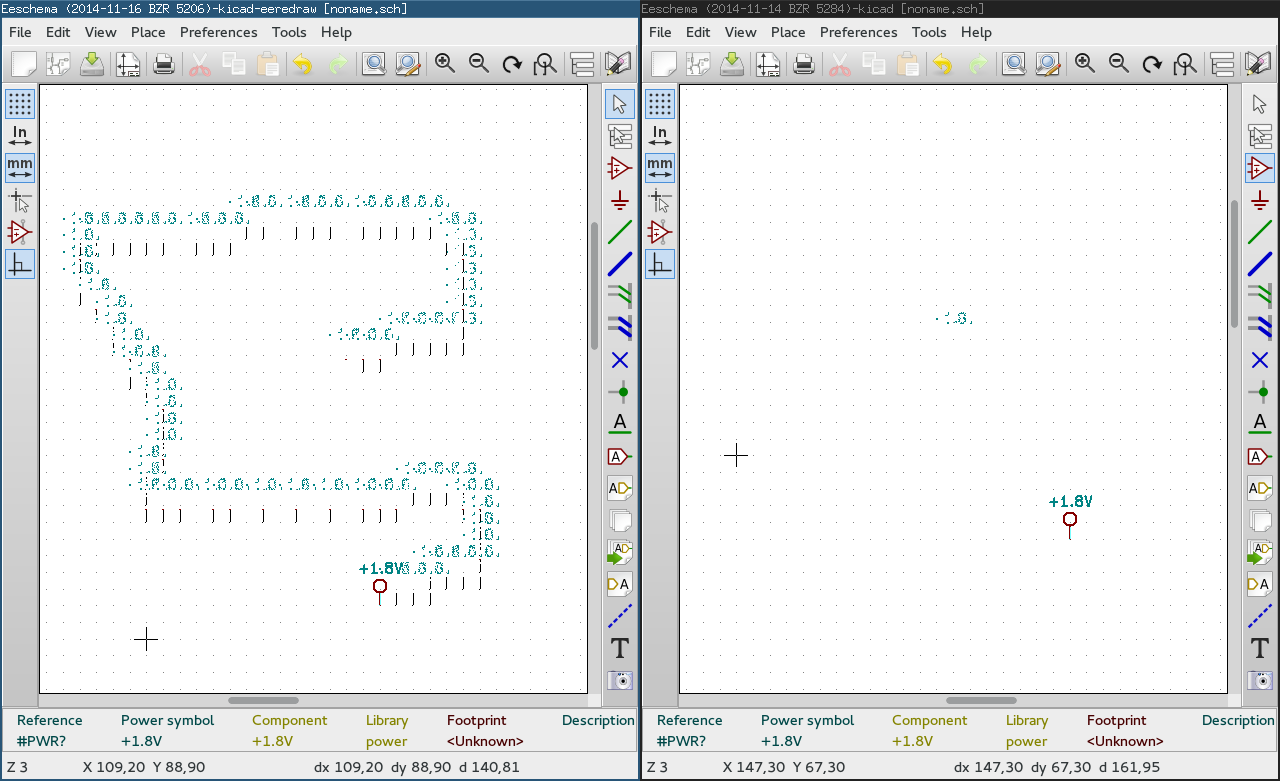Open the Tools menu in left window
This screenshot has width=1280, height=781.
pos(289,32)
